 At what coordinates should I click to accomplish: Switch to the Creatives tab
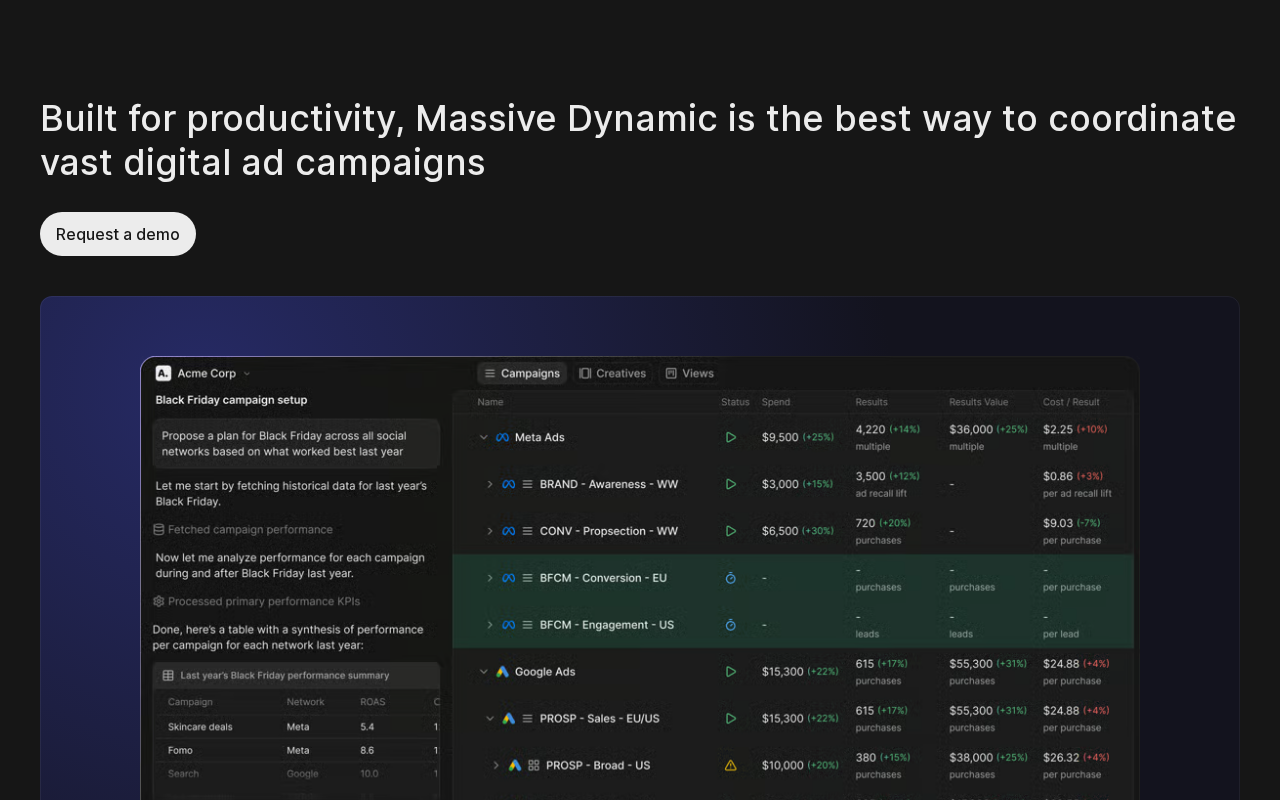click(x=612, y=373)
